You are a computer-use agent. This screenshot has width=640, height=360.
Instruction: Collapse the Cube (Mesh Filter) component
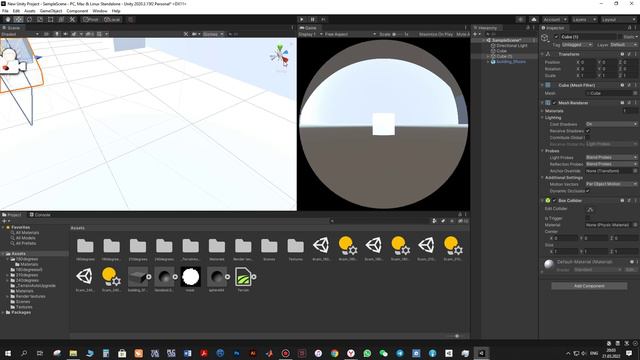pyautogui.click(x=542, y=85)
